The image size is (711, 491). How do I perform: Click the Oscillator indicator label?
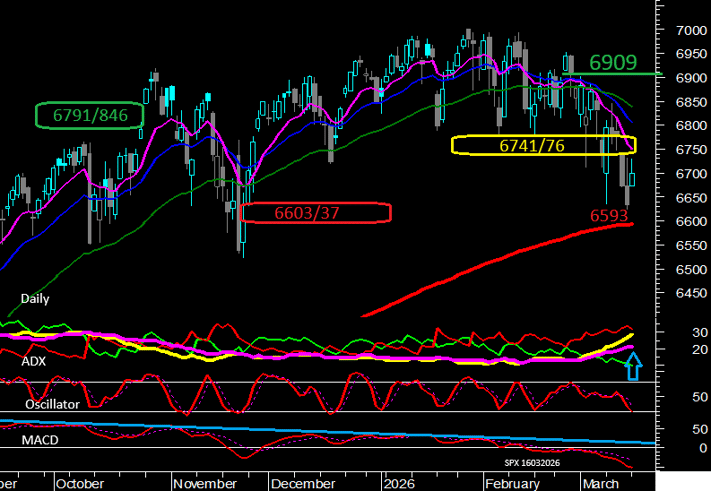tap(53, 405)
